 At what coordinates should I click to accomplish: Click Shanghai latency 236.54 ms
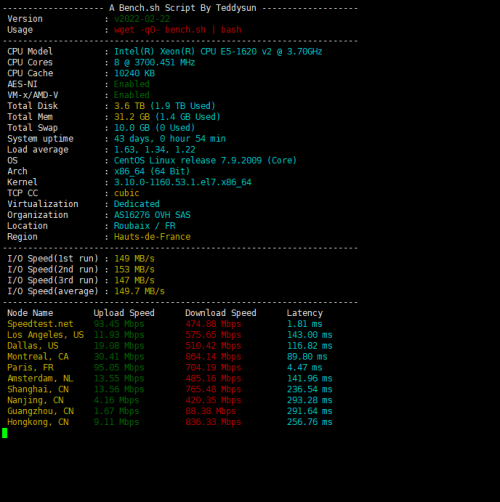point(310,389)
